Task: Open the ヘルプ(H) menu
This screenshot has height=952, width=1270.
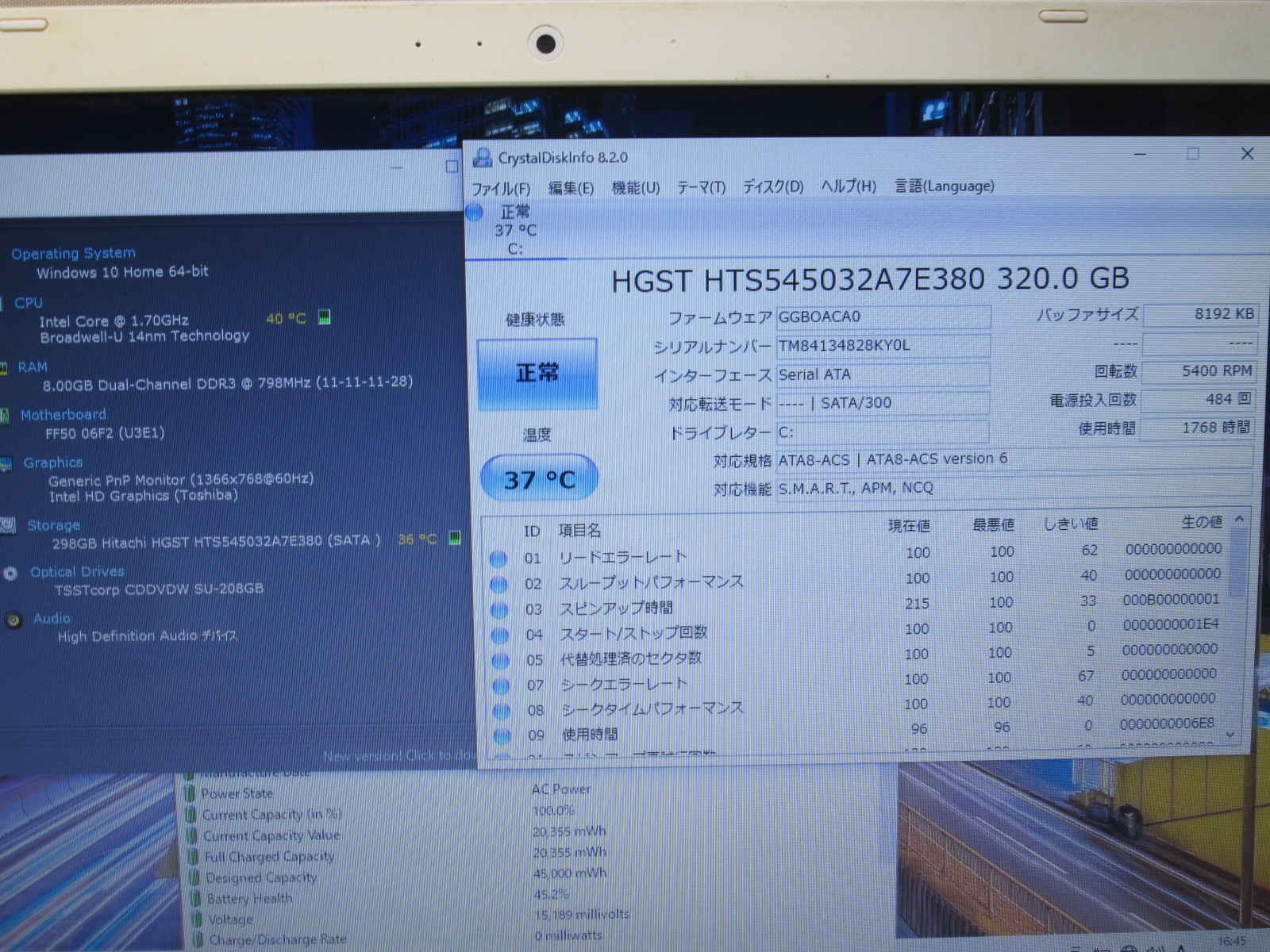Action: point(848,186)
